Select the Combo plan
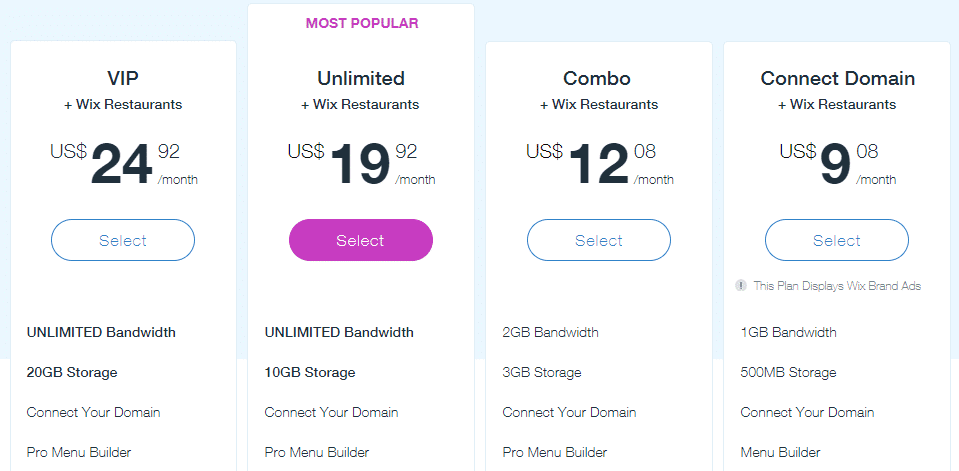The width and height of the screenshot is (959, 471). [599, 240]
